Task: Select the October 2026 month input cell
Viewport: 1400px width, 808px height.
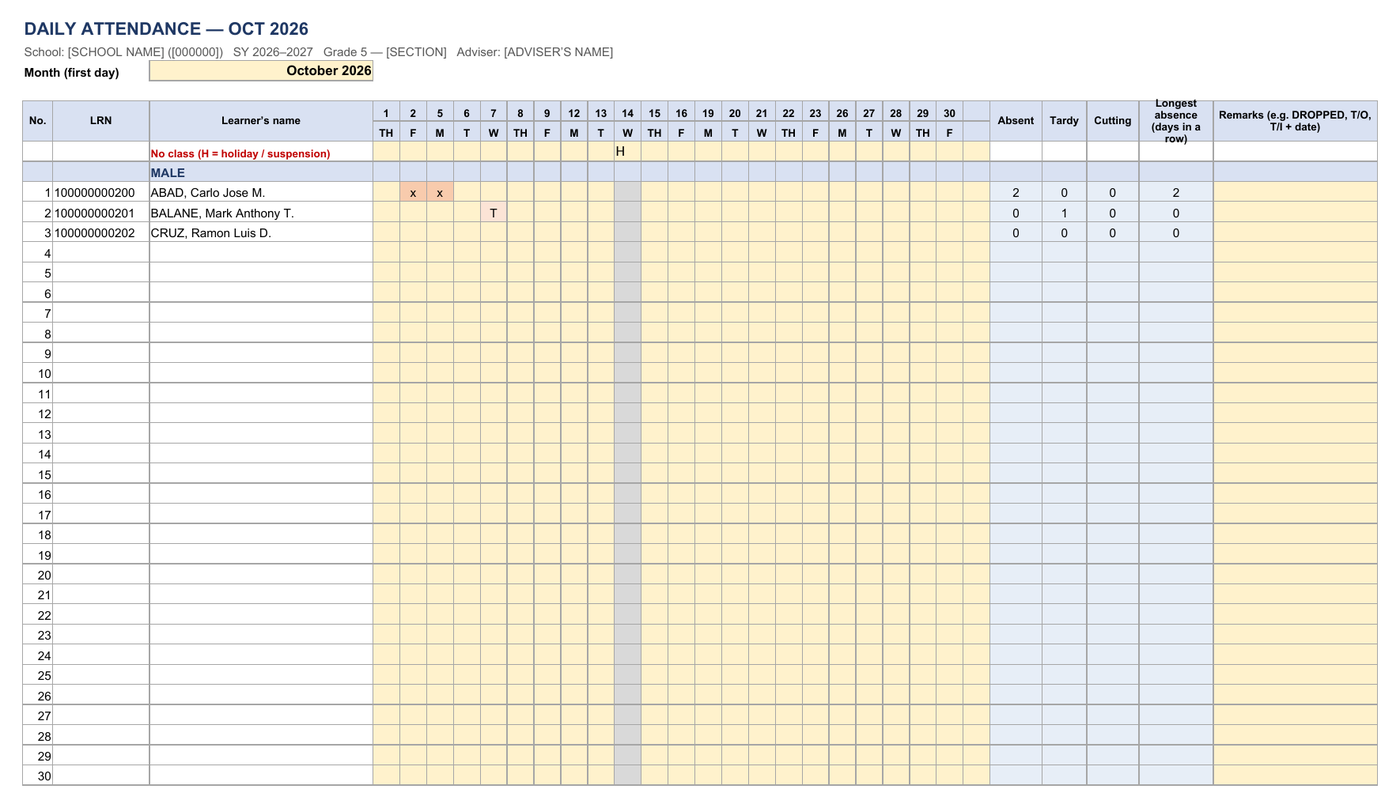Action: (261, 71)
